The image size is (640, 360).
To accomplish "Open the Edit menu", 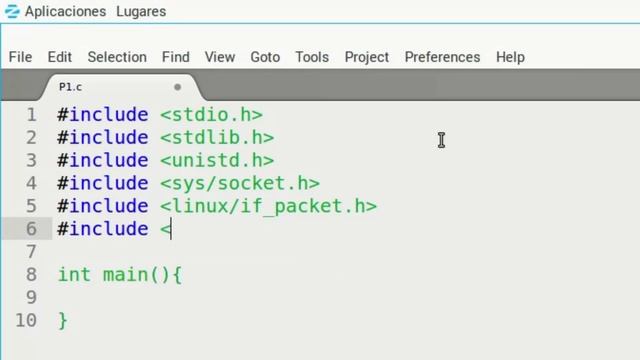I will click(x=60, y=57).
